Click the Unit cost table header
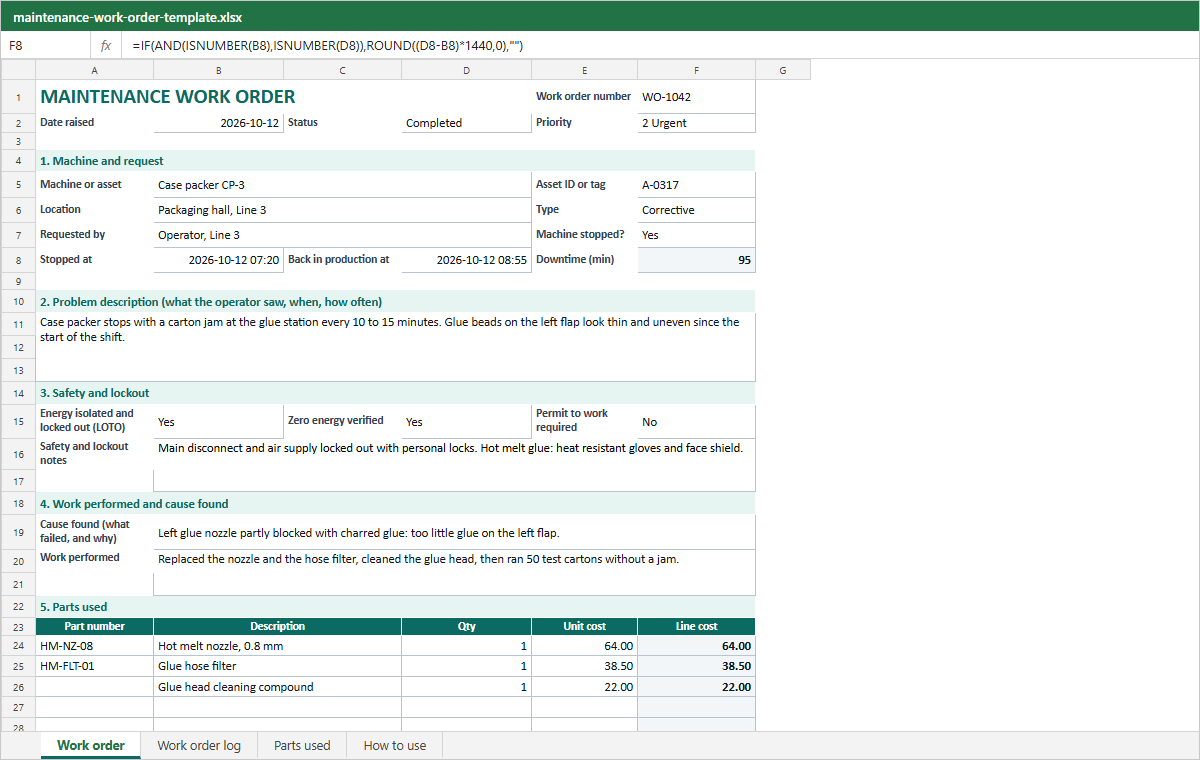This screenshot has width=1200, height=760. pos(585,626)
